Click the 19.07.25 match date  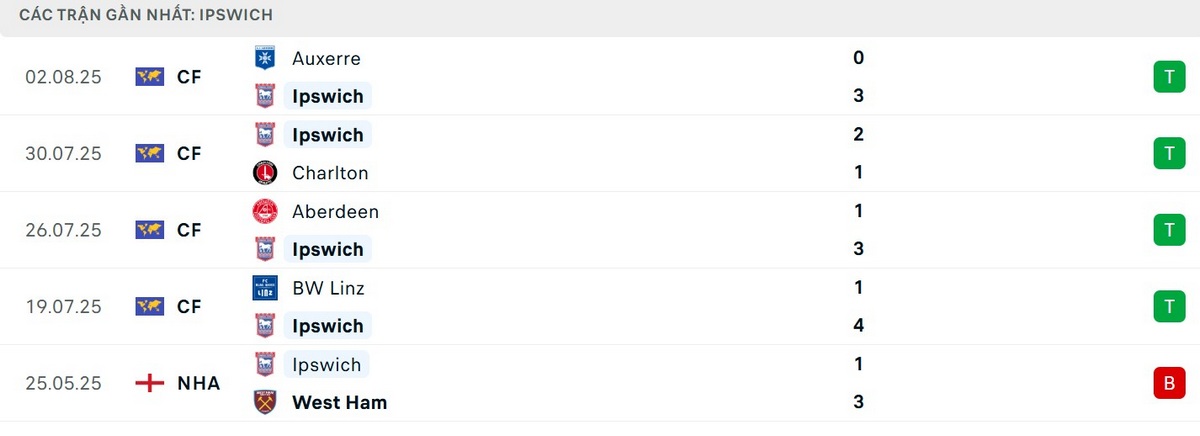(x=64, y=307)
